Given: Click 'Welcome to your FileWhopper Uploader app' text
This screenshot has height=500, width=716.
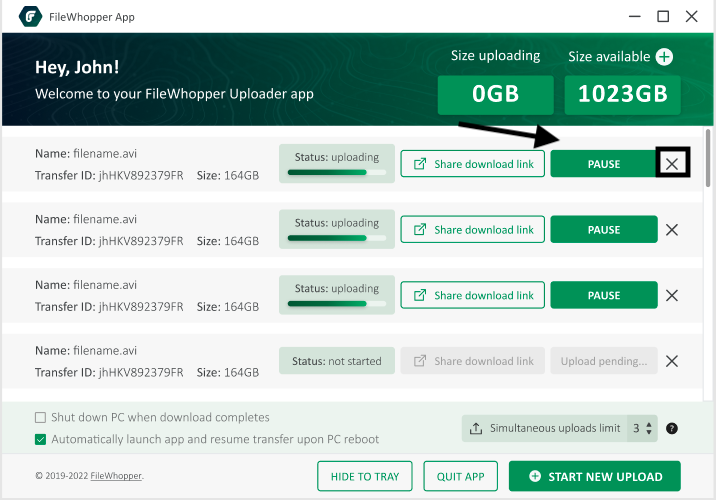Looking at the screenshot, I should point(174,94).
